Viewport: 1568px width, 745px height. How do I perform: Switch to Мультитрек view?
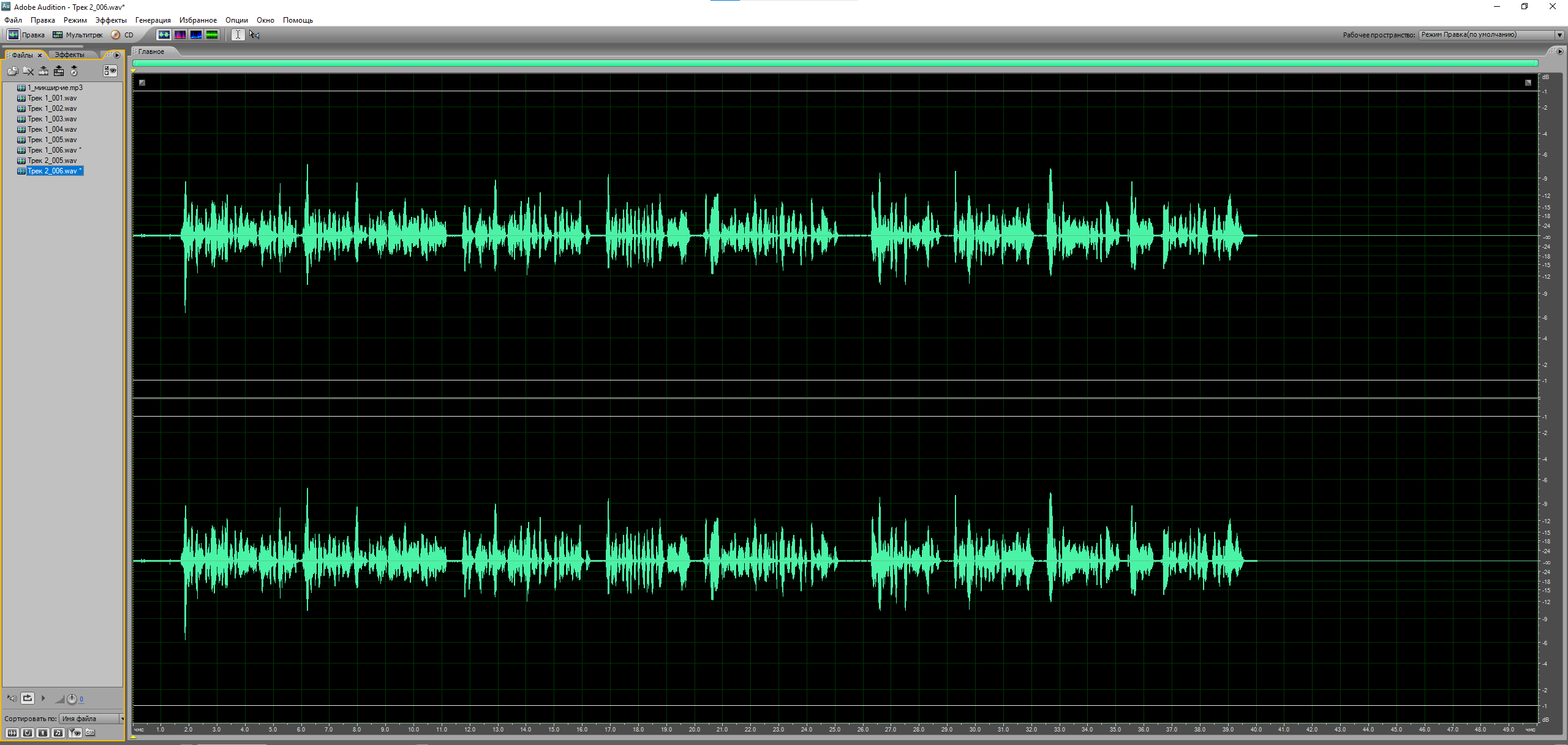click(78, 35)
